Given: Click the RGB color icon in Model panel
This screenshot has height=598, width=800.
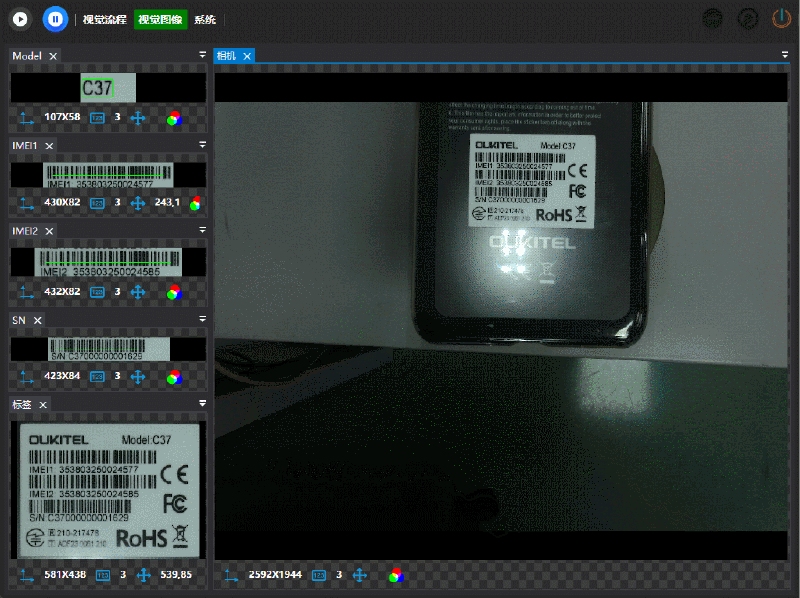Looking at the screenshot, I should coord(173,118).
